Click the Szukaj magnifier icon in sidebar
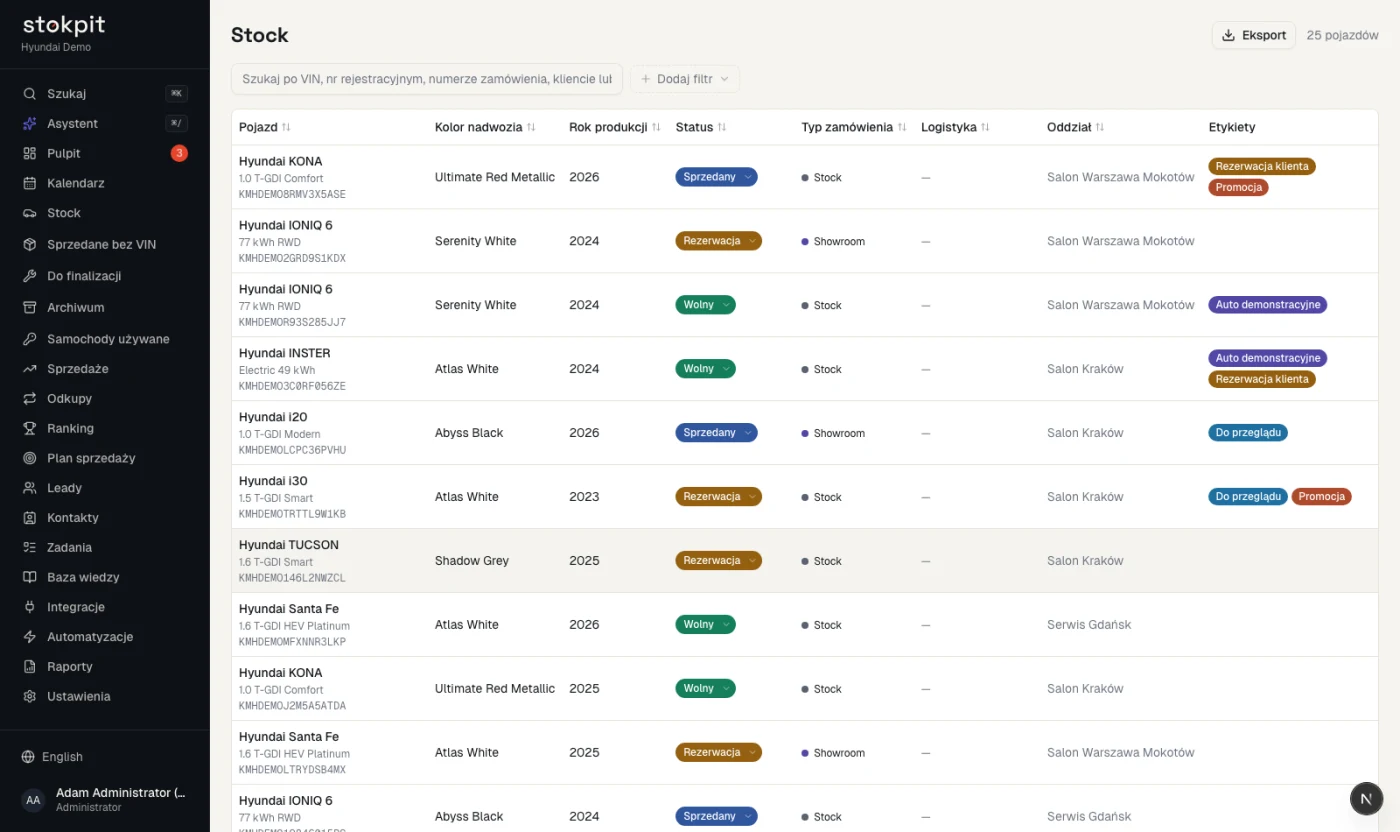This screenshot has height=832, width=1400. (x=29, y=94)
